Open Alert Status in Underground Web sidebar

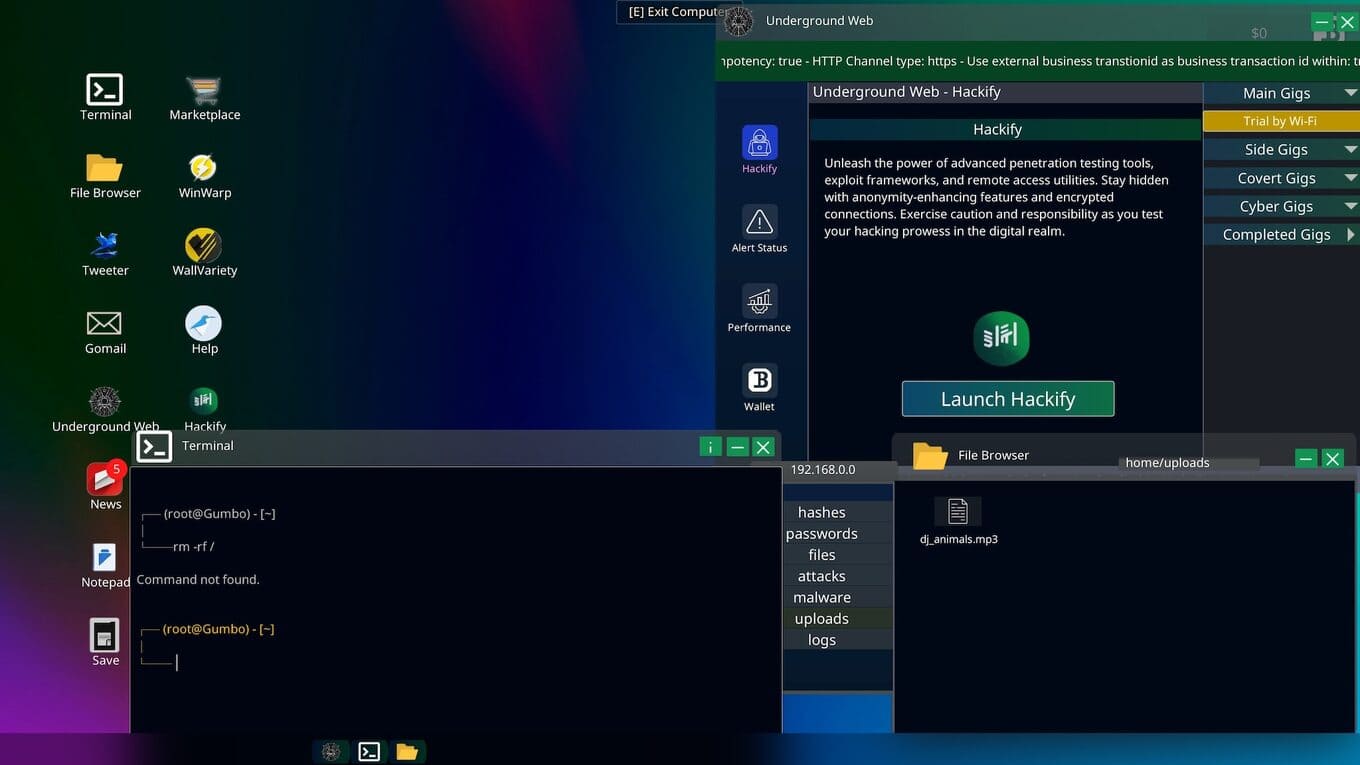point(759,228)
